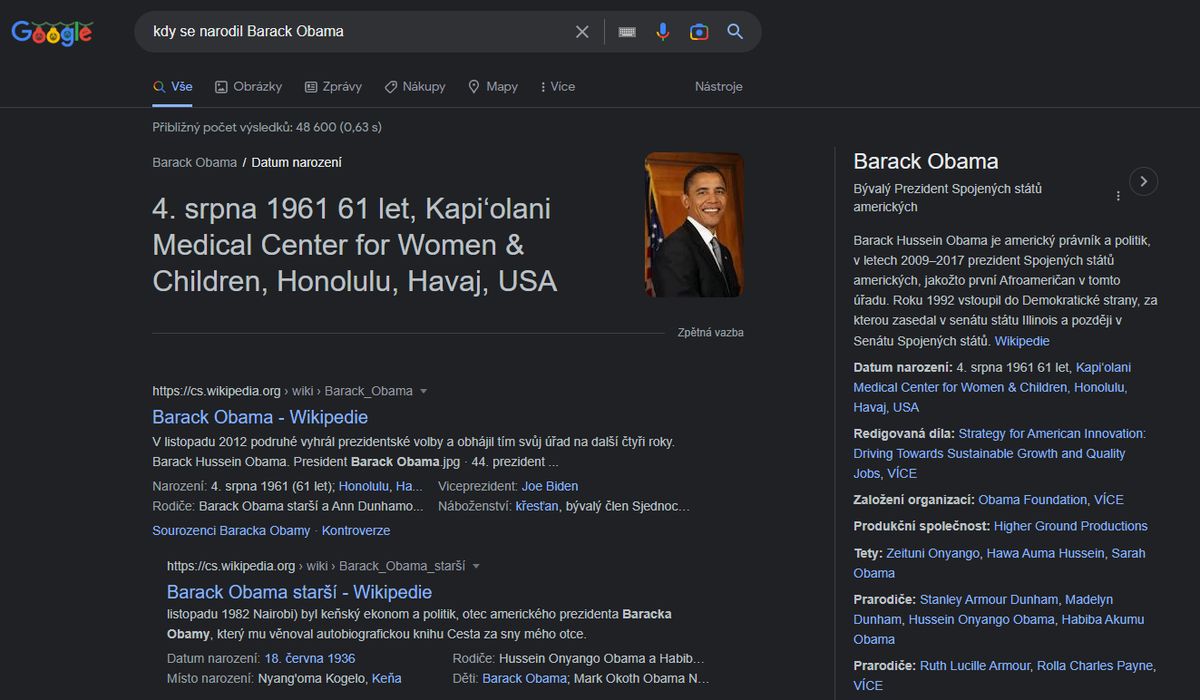The width and height of the screenshot is (1200, 700).
Task: Switch to the Zprávy tab
Action: pos(333,87)
